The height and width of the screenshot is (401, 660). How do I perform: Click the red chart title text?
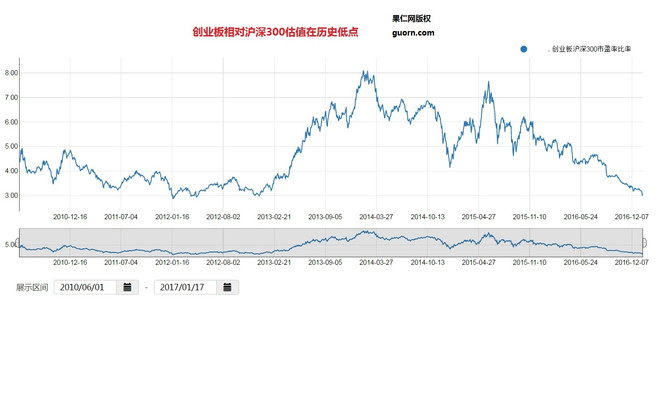tap(275, 32)
